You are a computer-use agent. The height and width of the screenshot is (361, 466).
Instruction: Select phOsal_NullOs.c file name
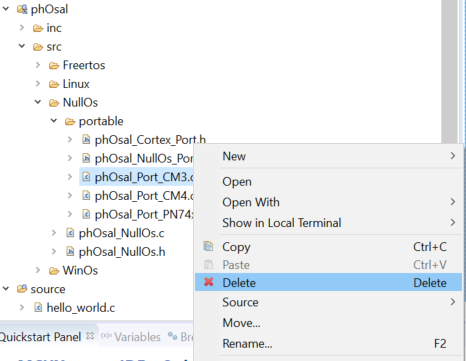(x=121, y=233)
